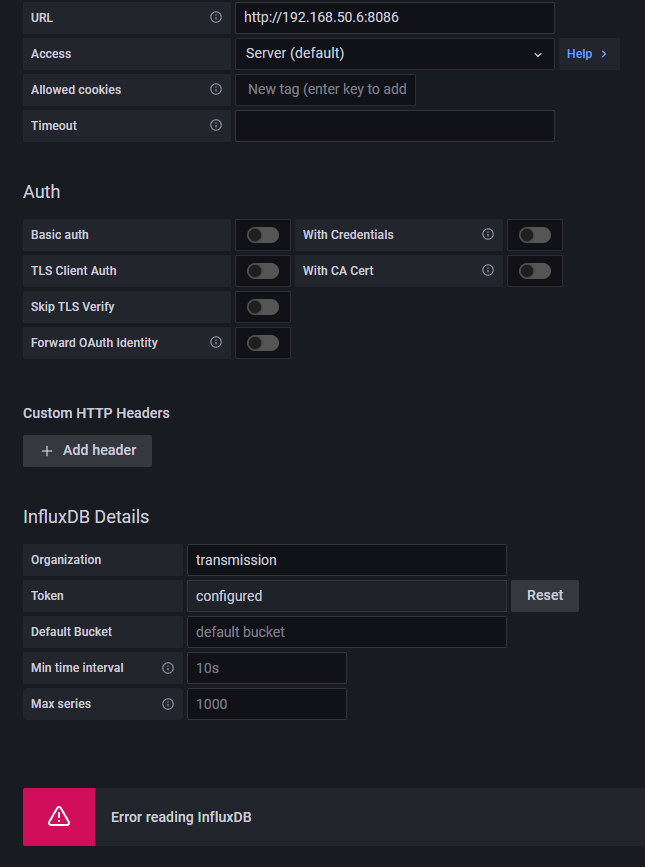Image resolution: width=645 pixels, height=867 pixels.
Task: Open the Access dropdown showing Server (default)
Action: click(395, 54)
